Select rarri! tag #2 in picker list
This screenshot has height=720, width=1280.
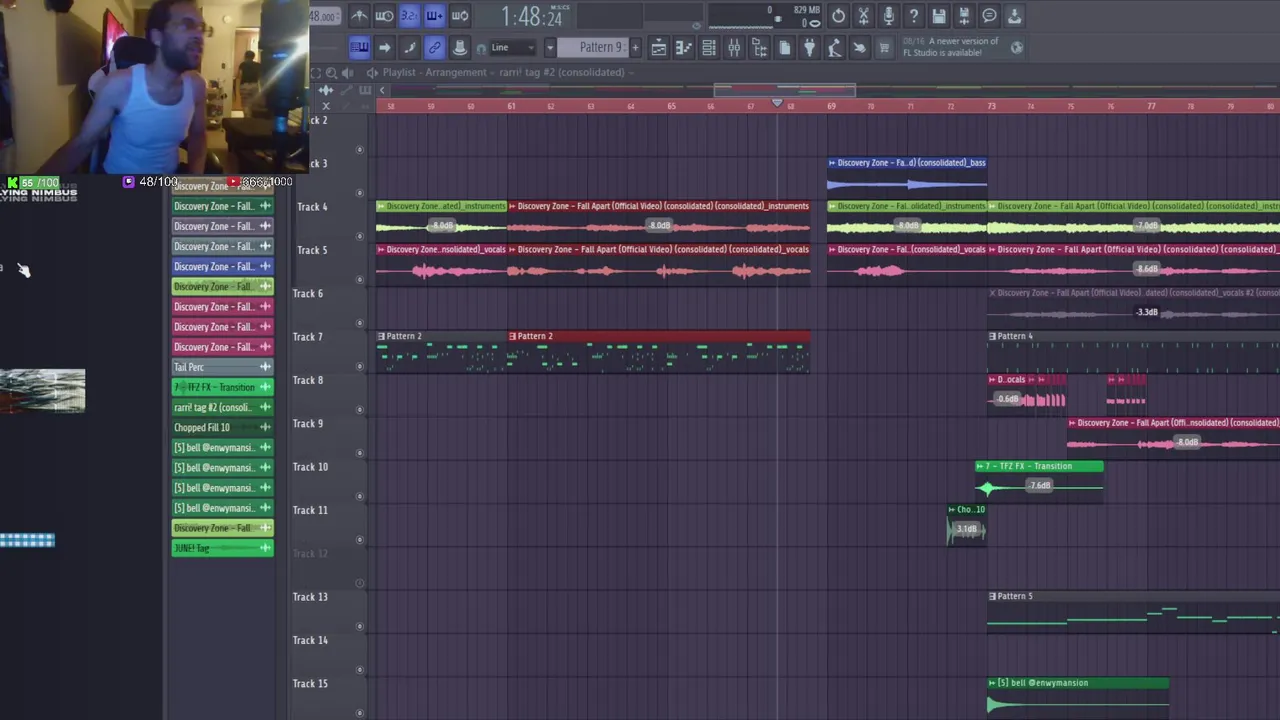pyautogui.click(x=222, y=407)
